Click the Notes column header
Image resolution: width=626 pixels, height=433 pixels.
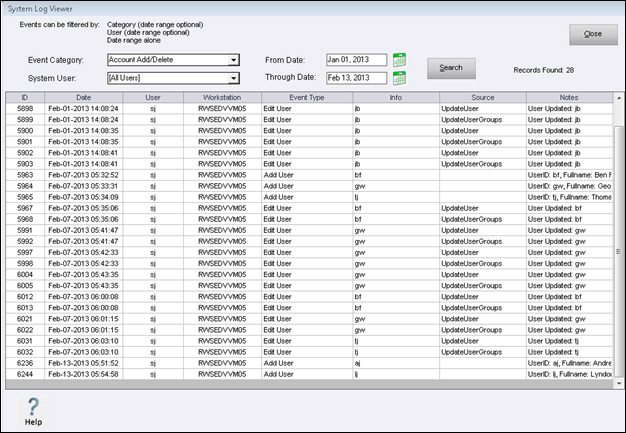click(x=570, y=97)
